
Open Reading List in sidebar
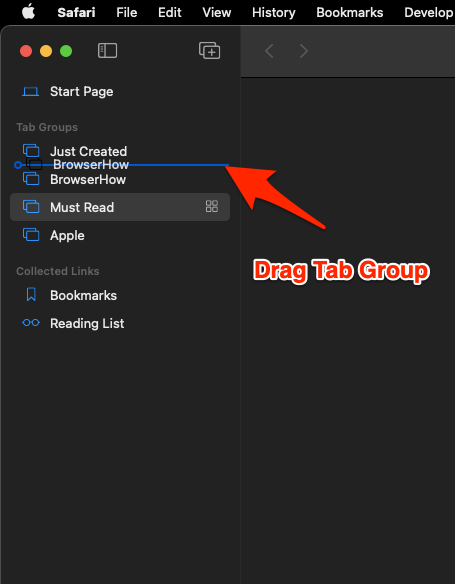tap(120, 323)
